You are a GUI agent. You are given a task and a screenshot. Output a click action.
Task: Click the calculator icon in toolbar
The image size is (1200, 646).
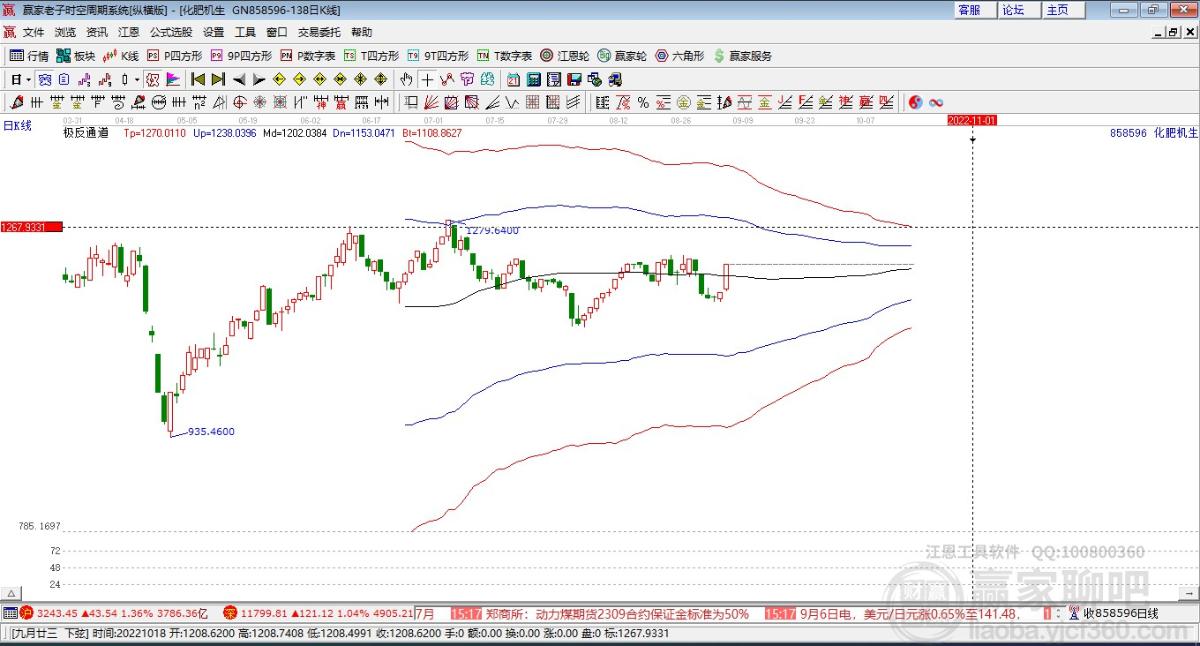[x=534, y=79]
